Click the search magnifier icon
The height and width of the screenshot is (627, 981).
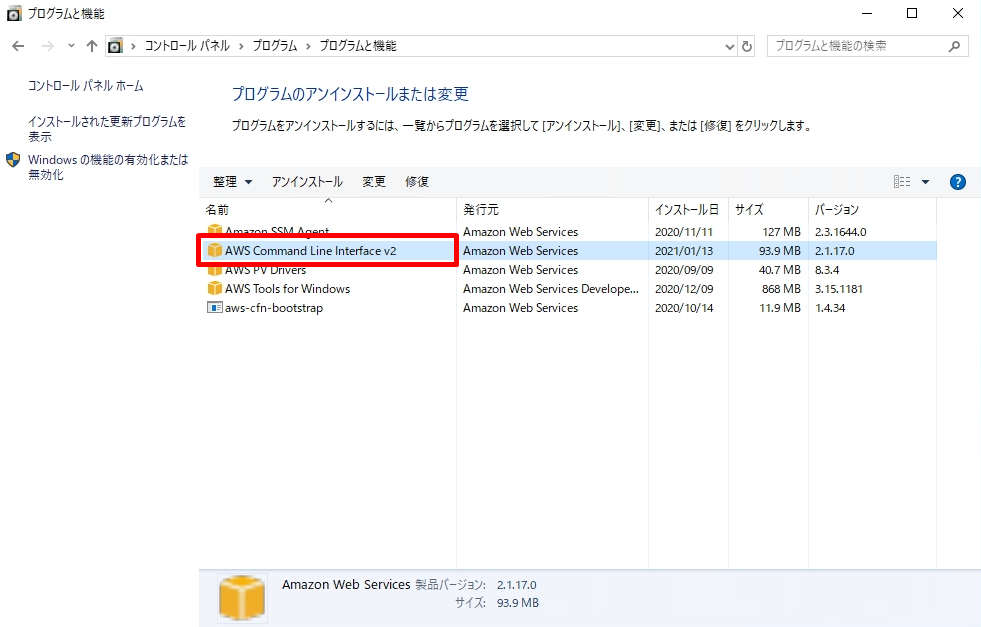(x=955, y=46)
